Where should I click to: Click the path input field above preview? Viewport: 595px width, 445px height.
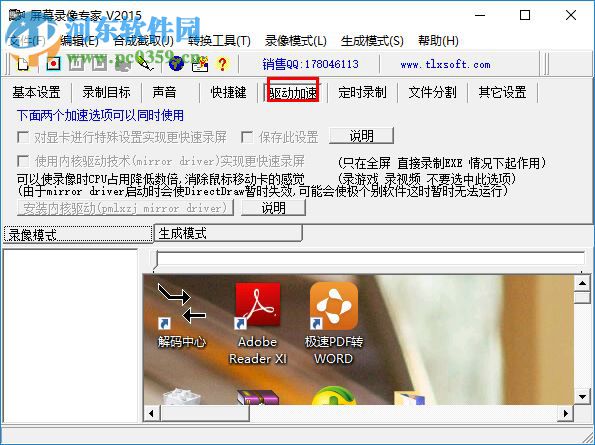pos(370,259)
